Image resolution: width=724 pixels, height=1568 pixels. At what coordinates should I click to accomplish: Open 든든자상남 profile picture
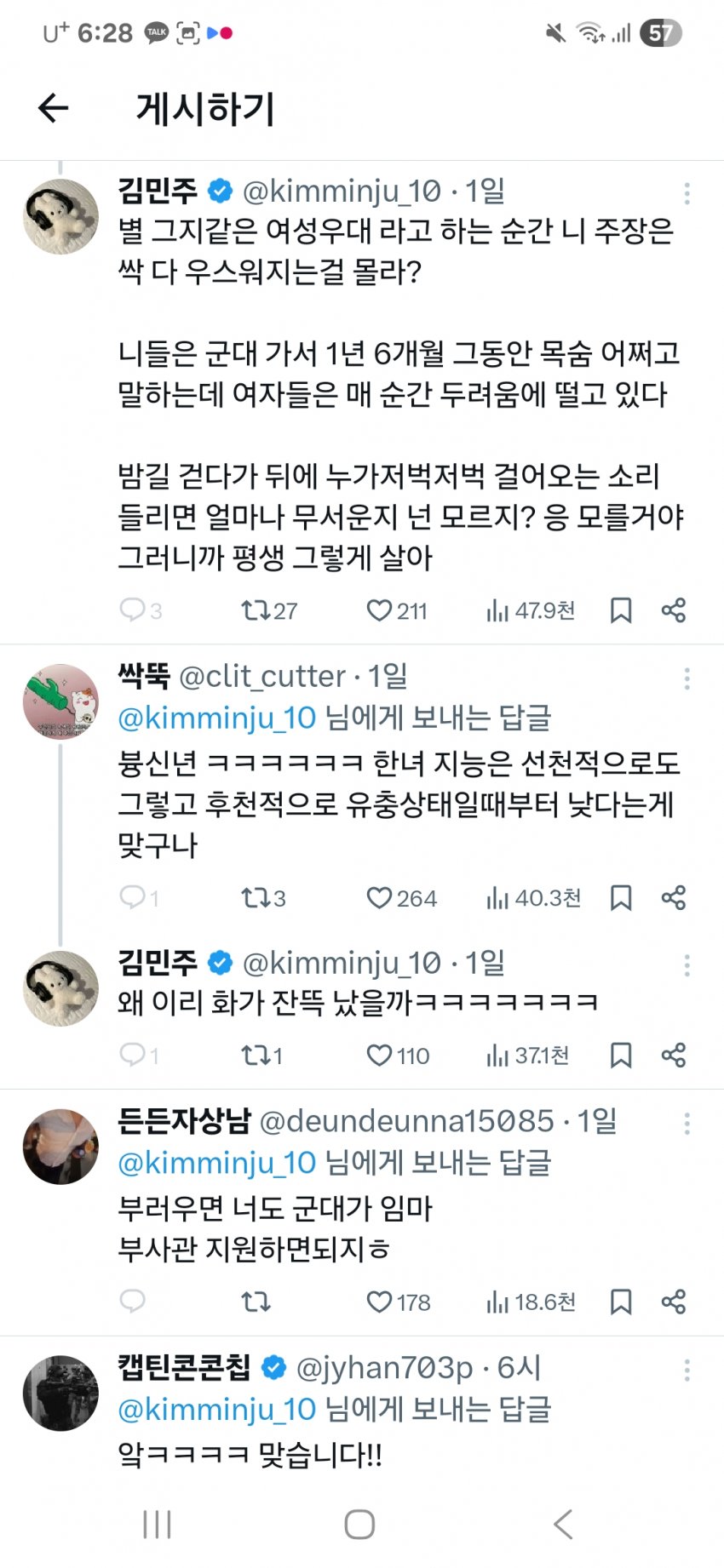(x=60, y=1147)
